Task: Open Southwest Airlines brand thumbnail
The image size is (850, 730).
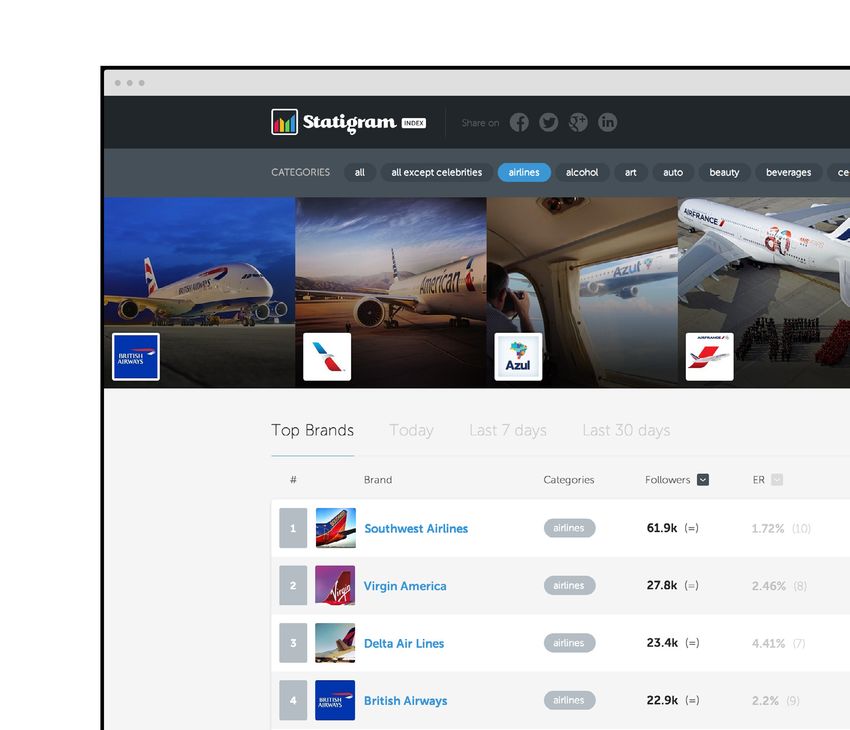Action: (336, 528)
